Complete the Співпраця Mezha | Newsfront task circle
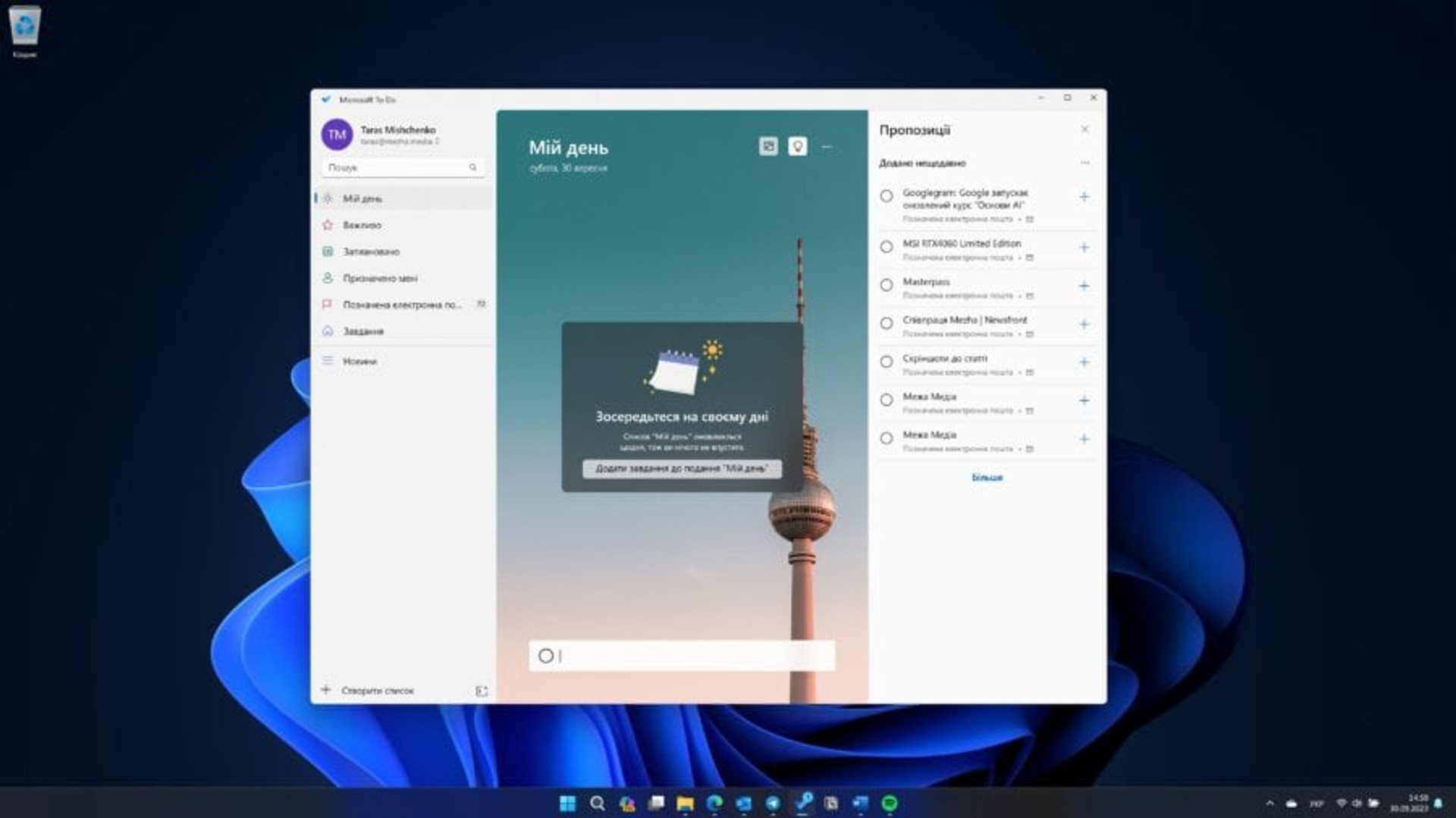This screenshot has width=1456, height=818. pyautogui.click(x=886, y=324)
